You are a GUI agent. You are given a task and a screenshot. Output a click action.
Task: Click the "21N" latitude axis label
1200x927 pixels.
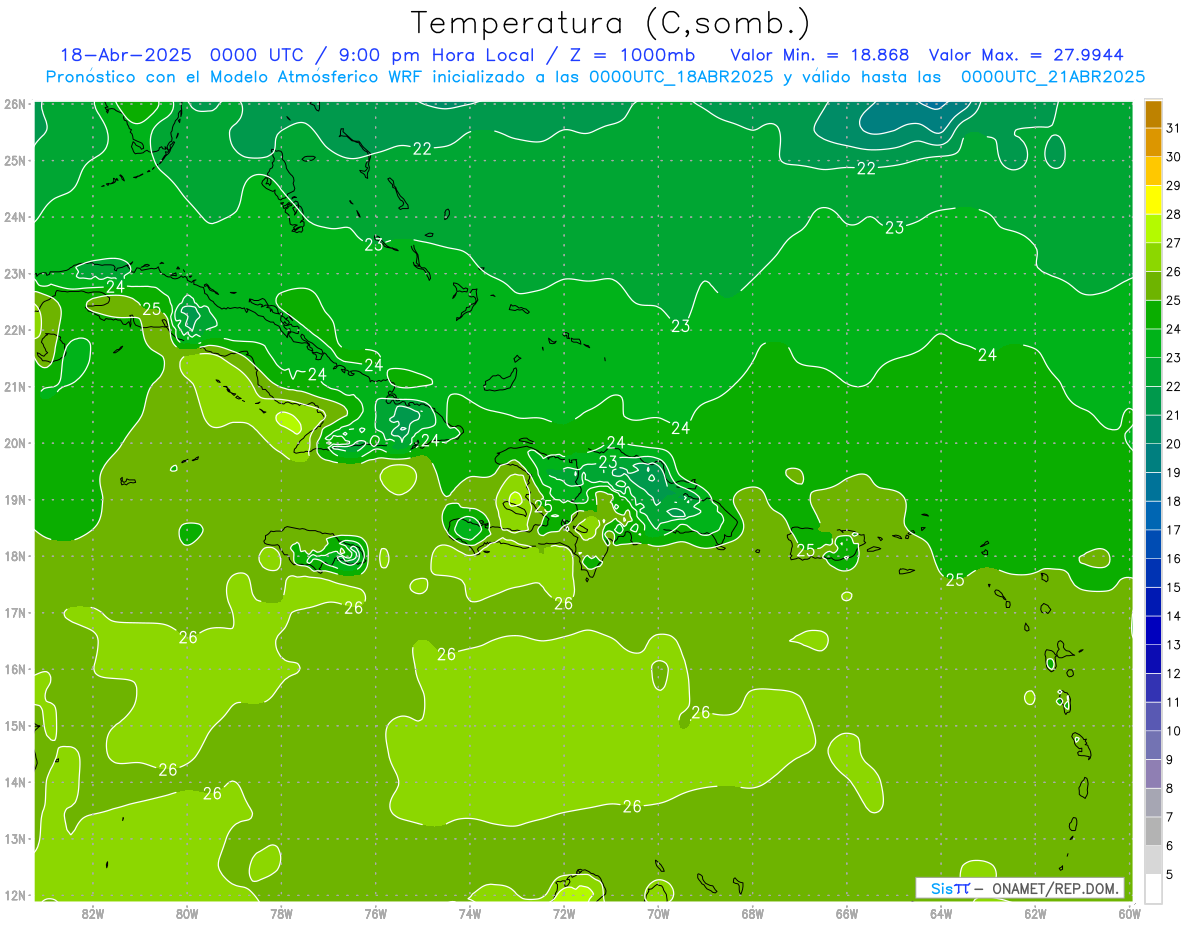coord(15,386)
